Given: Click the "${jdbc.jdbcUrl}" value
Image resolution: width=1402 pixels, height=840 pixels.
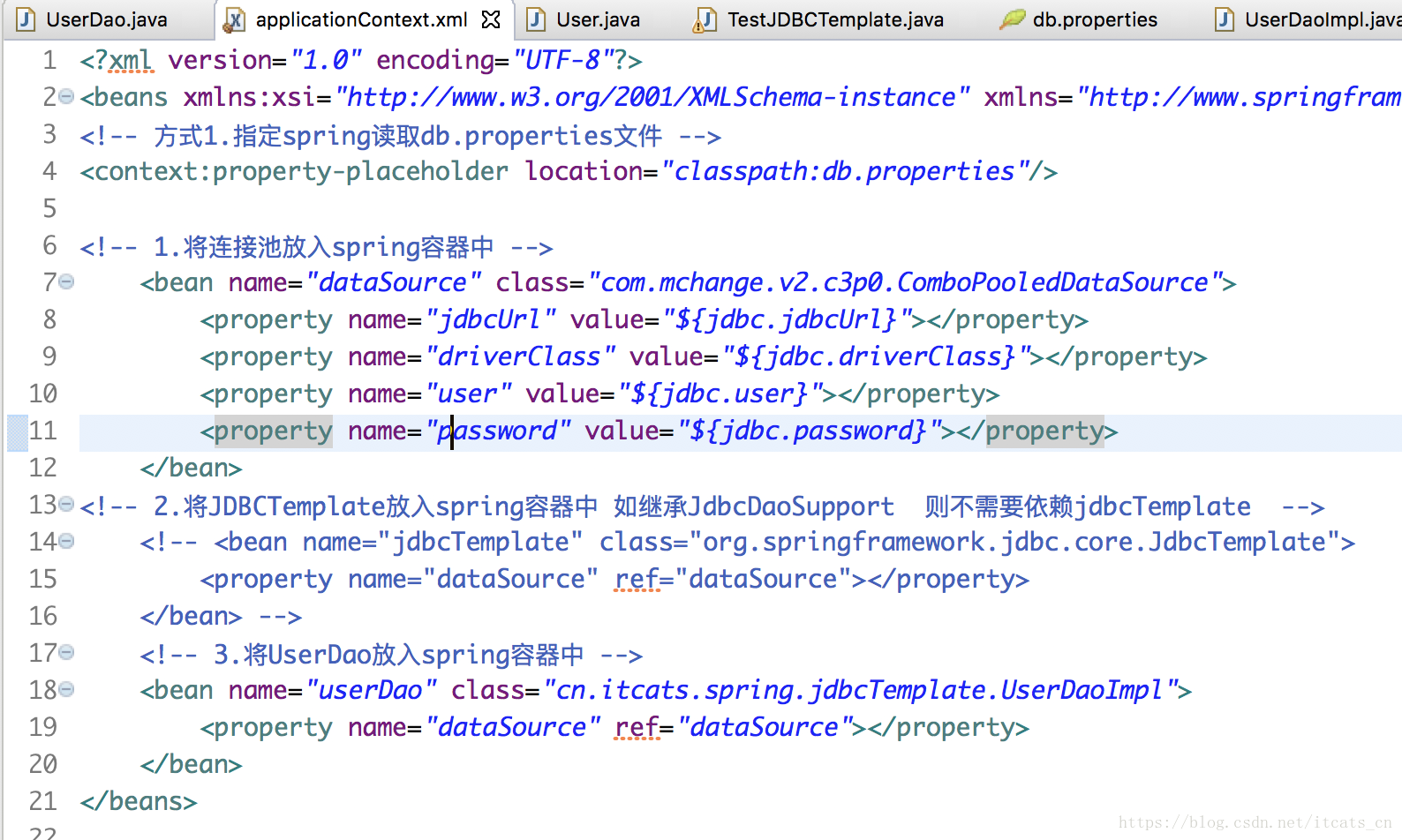Looking at the screenshot, I should 786,319.
